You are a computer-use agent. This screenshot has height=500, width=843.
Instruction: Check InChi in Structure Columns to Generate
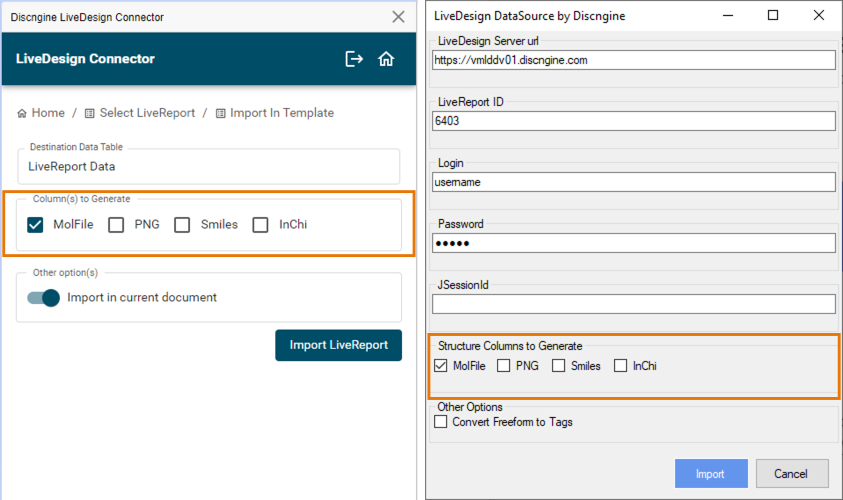pyautogui.click(x=620, y=366)
